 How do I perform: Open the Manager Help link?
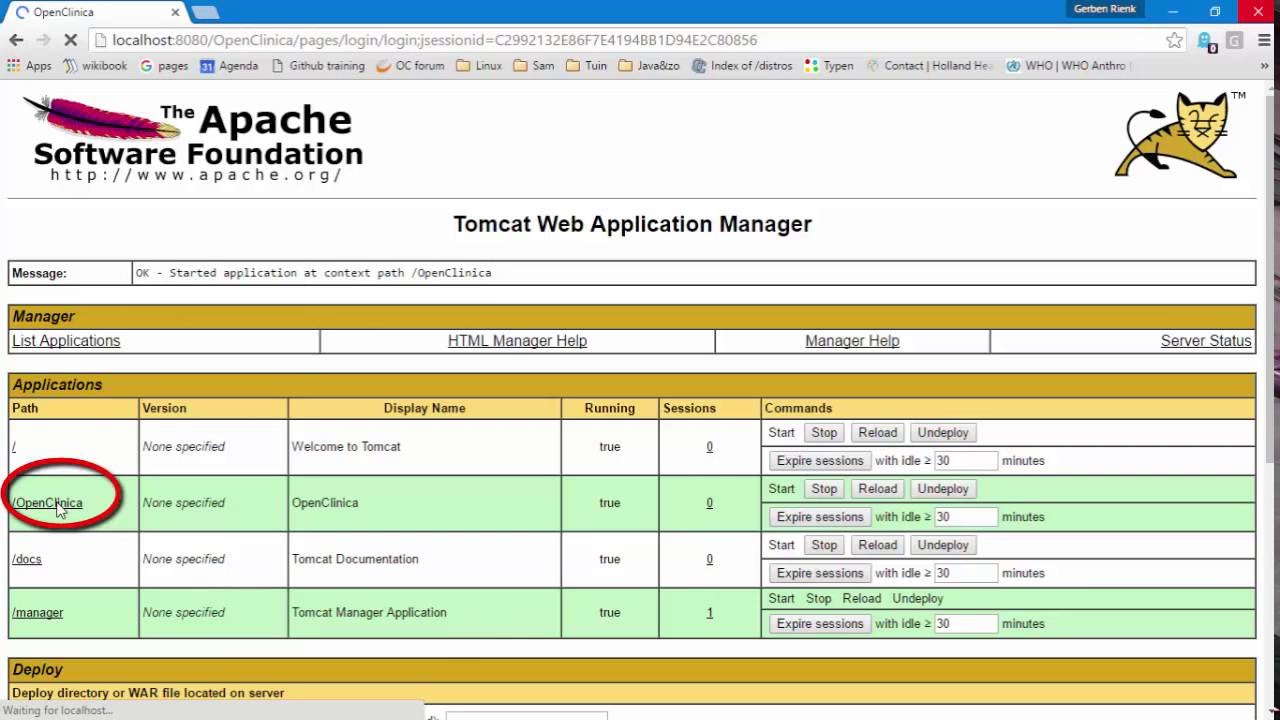852,341
